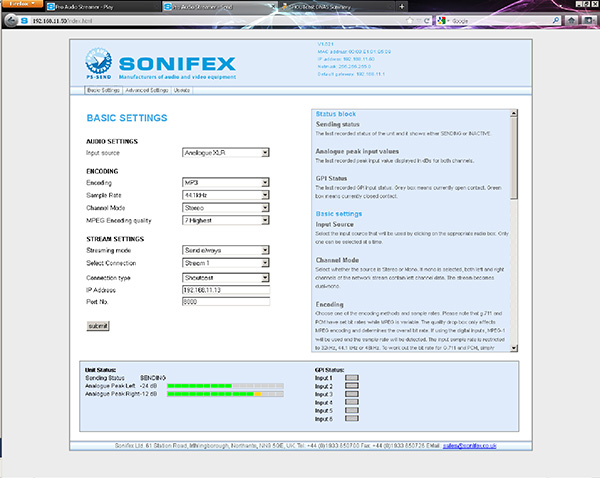Click the sales email link in footer

point(470,446)
